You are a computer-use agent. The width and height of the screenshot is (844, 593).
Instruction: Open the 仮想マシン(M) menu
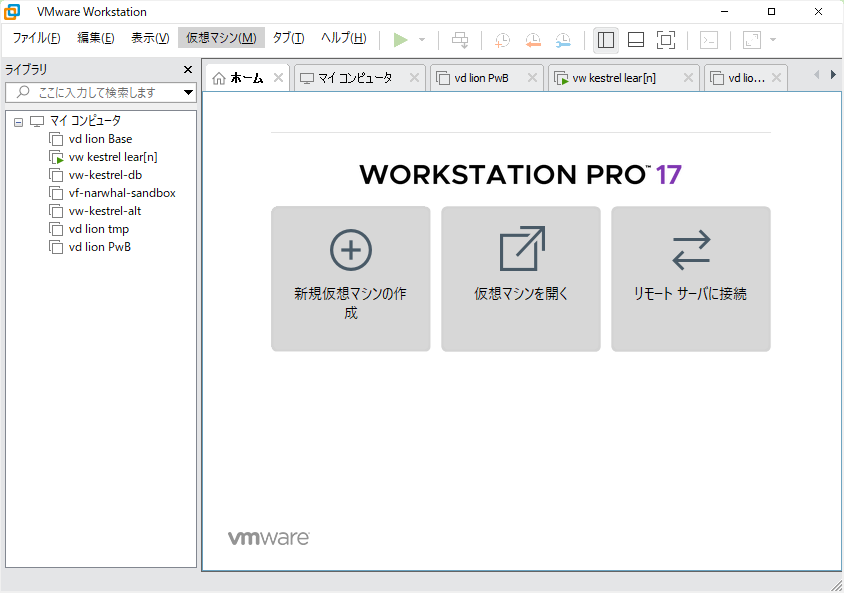[221, 38]
